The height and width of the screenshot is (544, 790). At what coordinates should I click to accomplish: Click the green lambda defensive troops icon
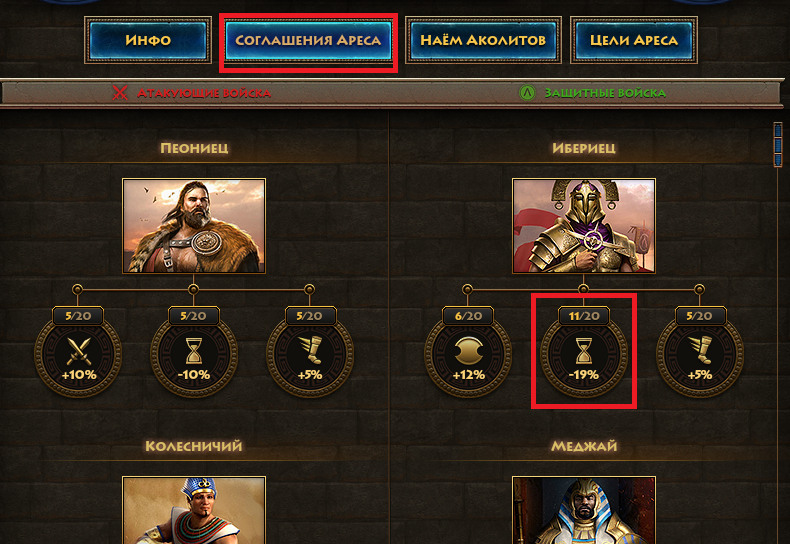click(x=527, y=93)
